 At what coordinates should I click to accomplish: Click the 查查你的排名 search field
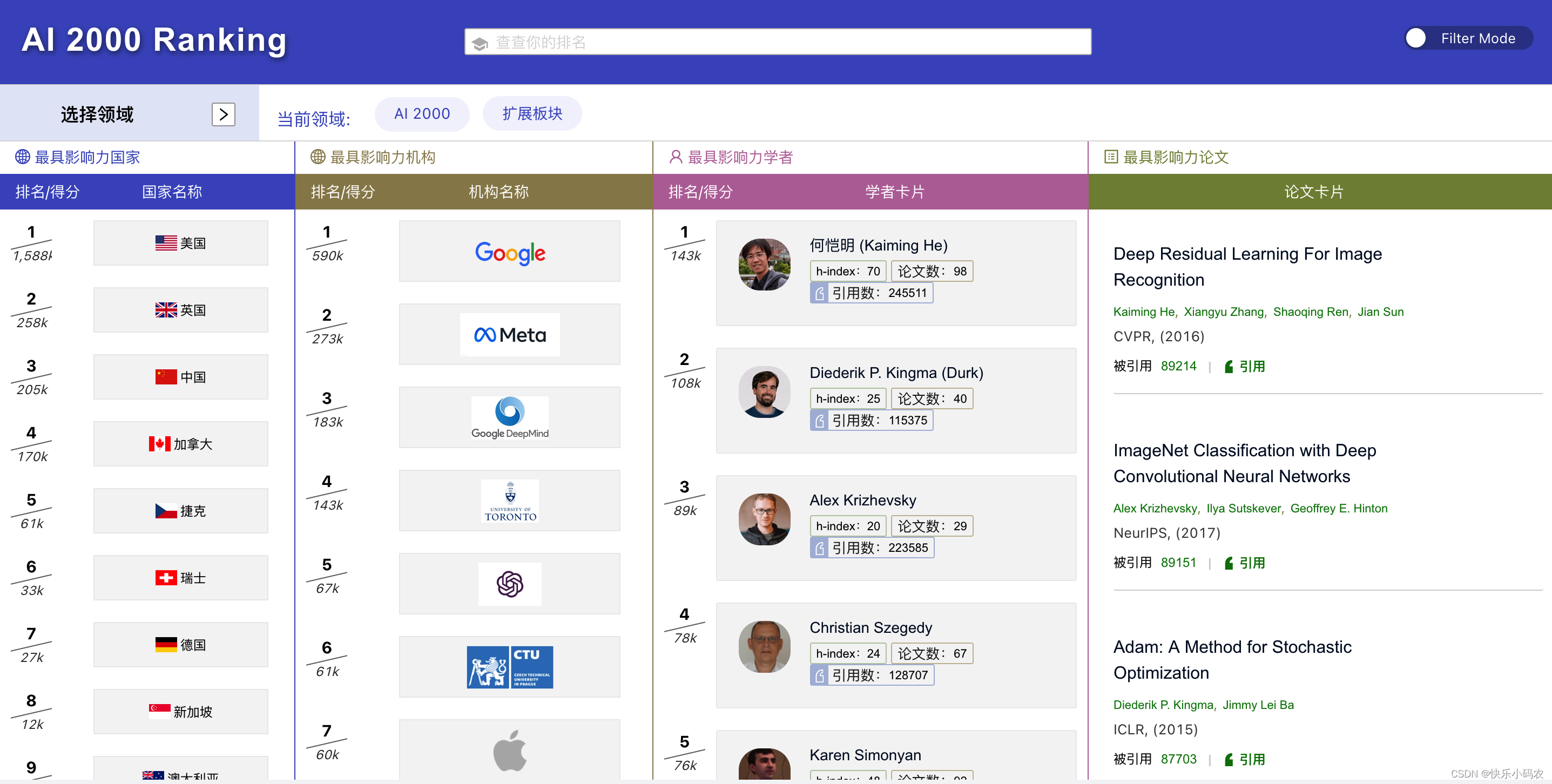point(777,42)
